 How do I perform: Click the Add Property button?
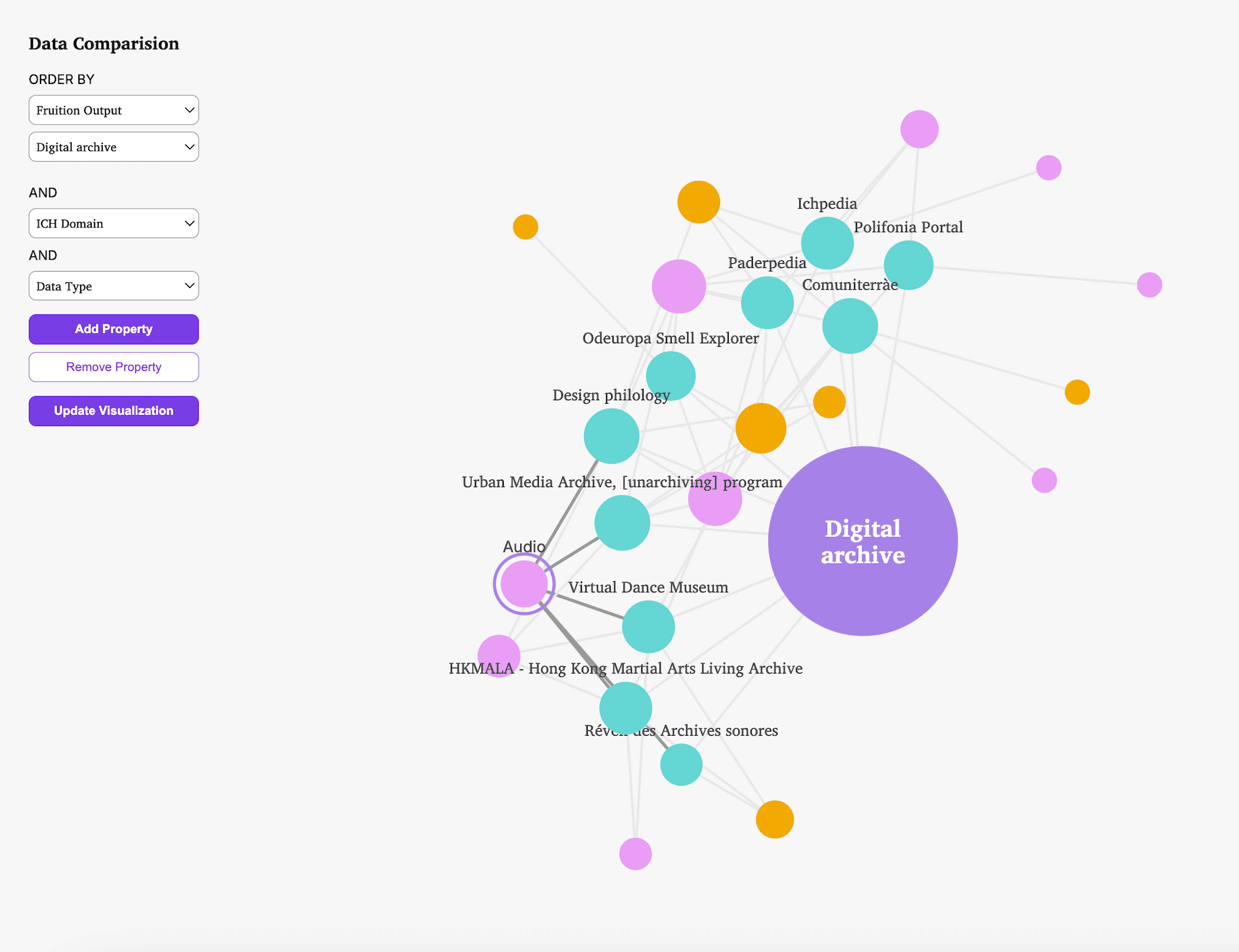(x=113, y=329)
